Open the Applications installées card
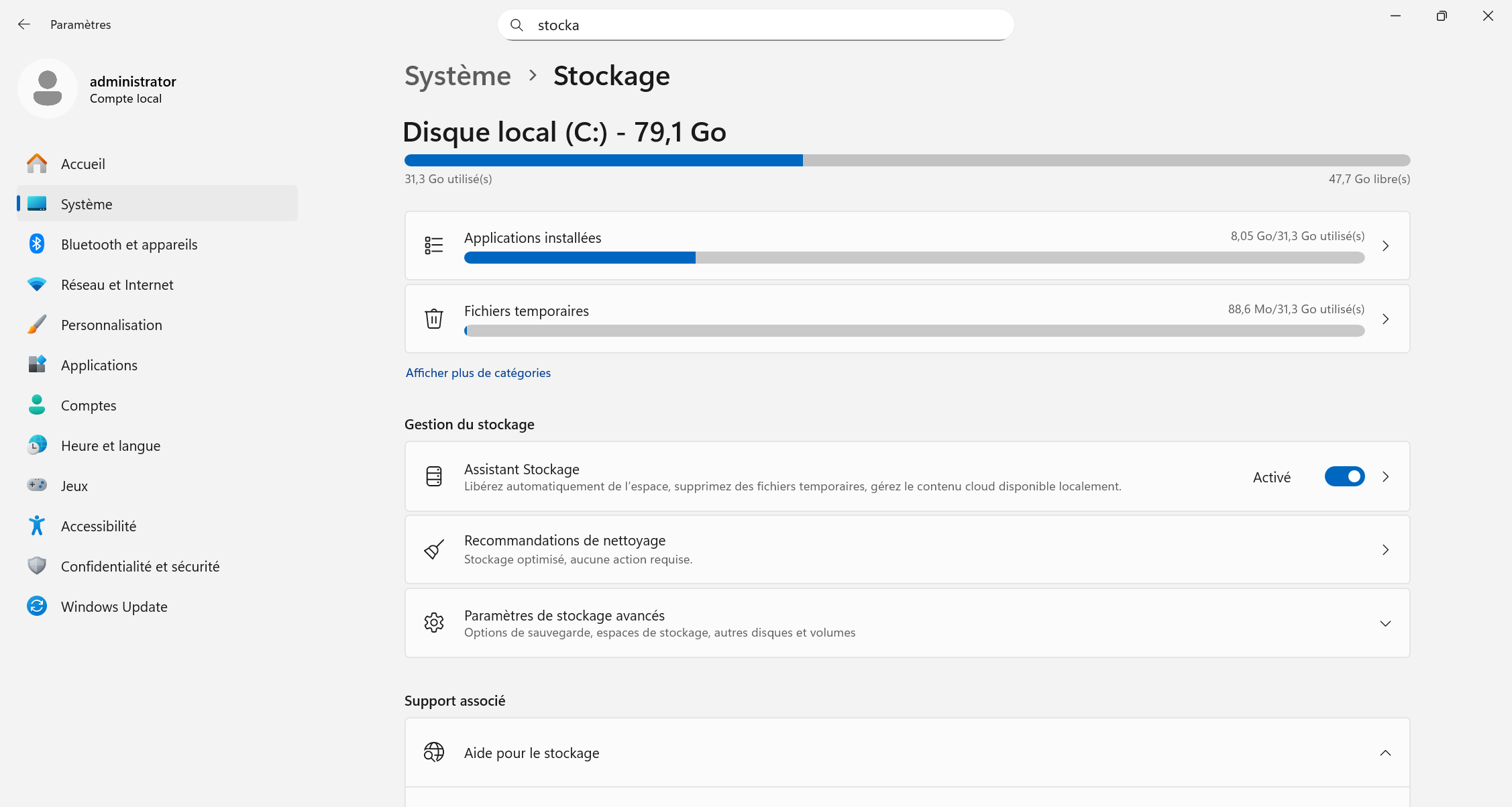Viewport: 1512px width, 807px height. pyautogui.click(x=907, y=246)
